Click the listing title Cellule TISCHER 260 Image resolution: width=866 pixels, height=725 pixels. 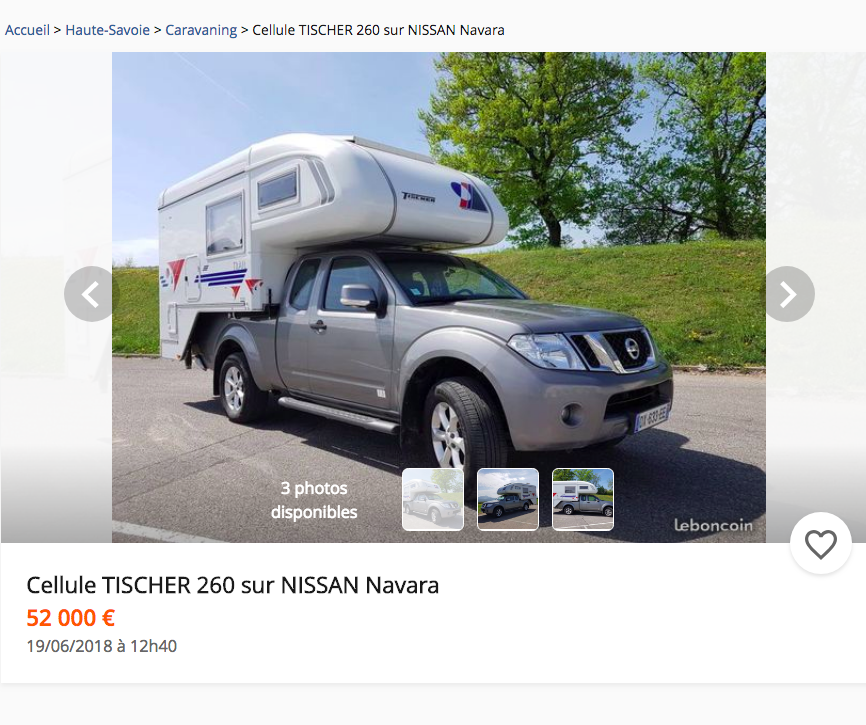click(x=233, y=585)
